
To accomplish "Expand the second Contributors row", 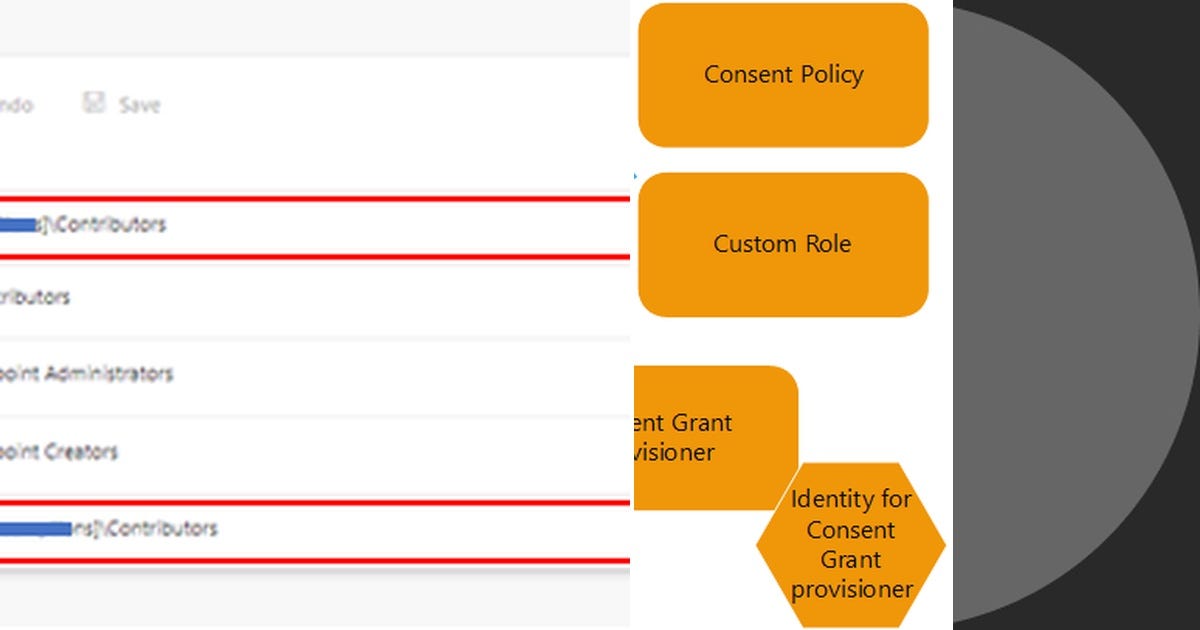I will click(x=35, y=297).
